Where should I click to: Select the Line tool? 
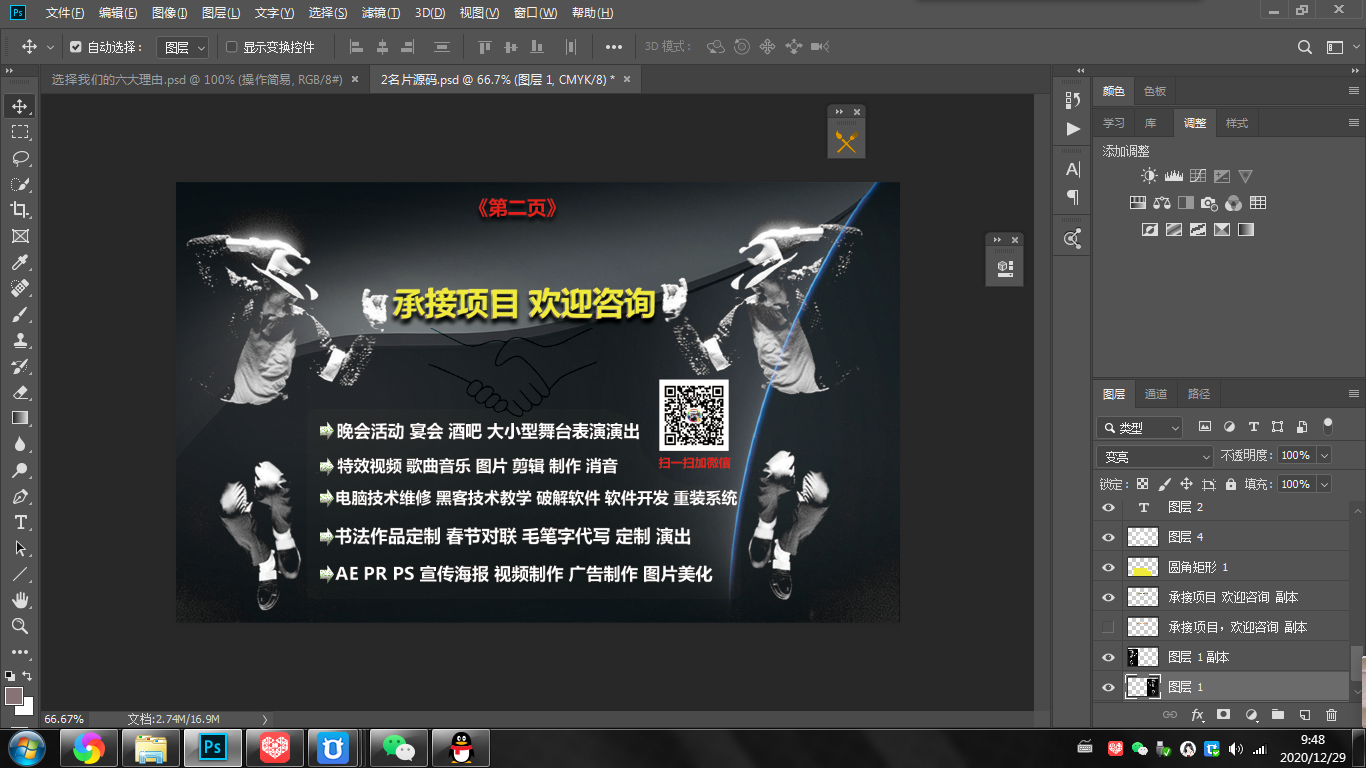(20, 574)
